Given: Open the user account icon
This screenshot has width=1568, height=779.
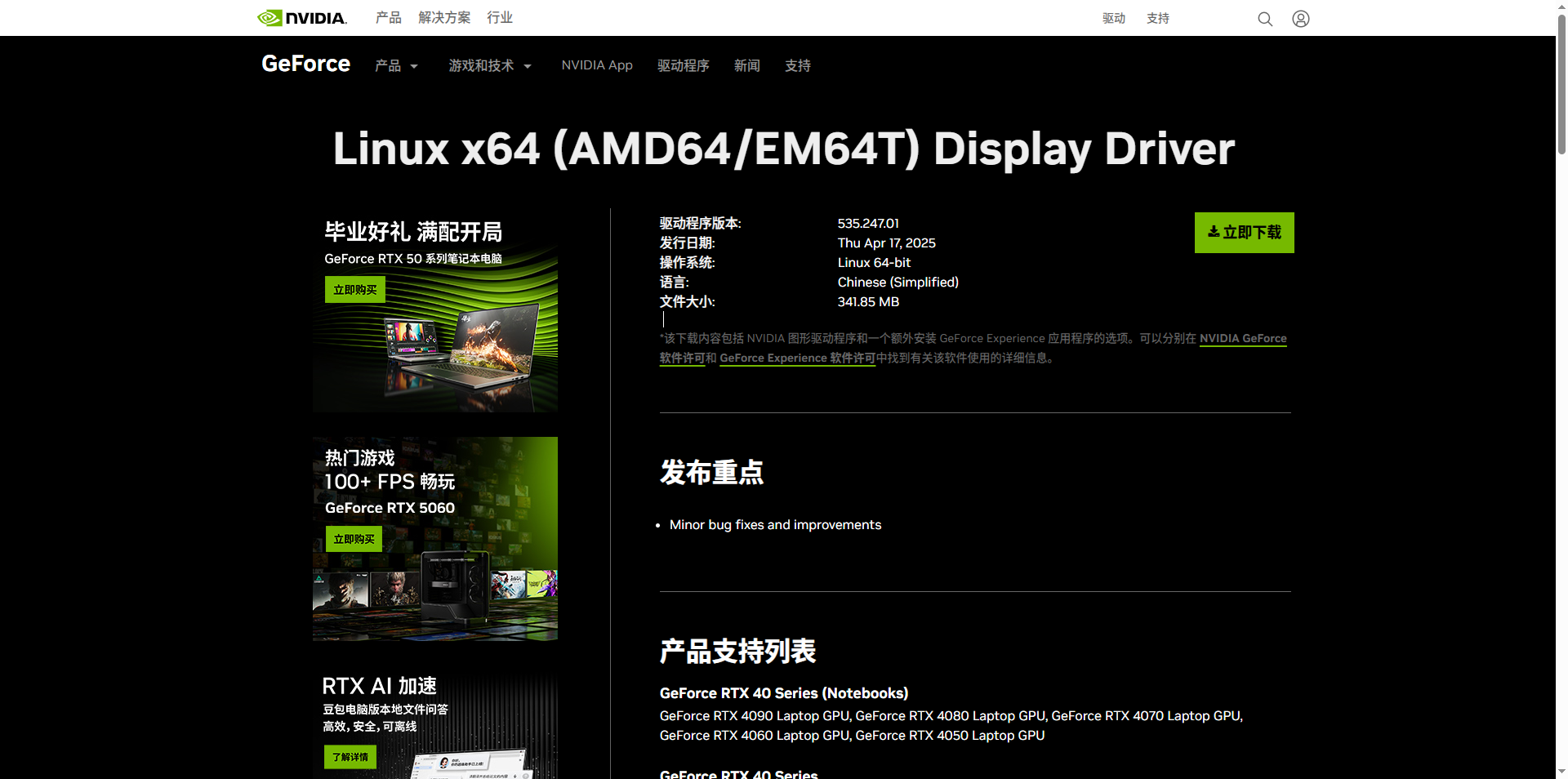Looking at the screenshot, I should point(1300,19).
